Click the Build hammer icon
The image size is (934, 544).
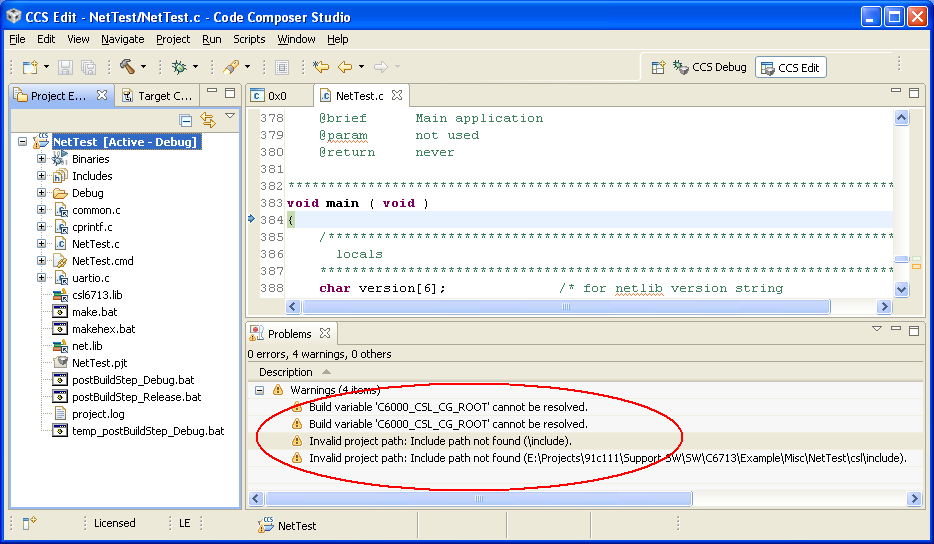coord(127,67)
